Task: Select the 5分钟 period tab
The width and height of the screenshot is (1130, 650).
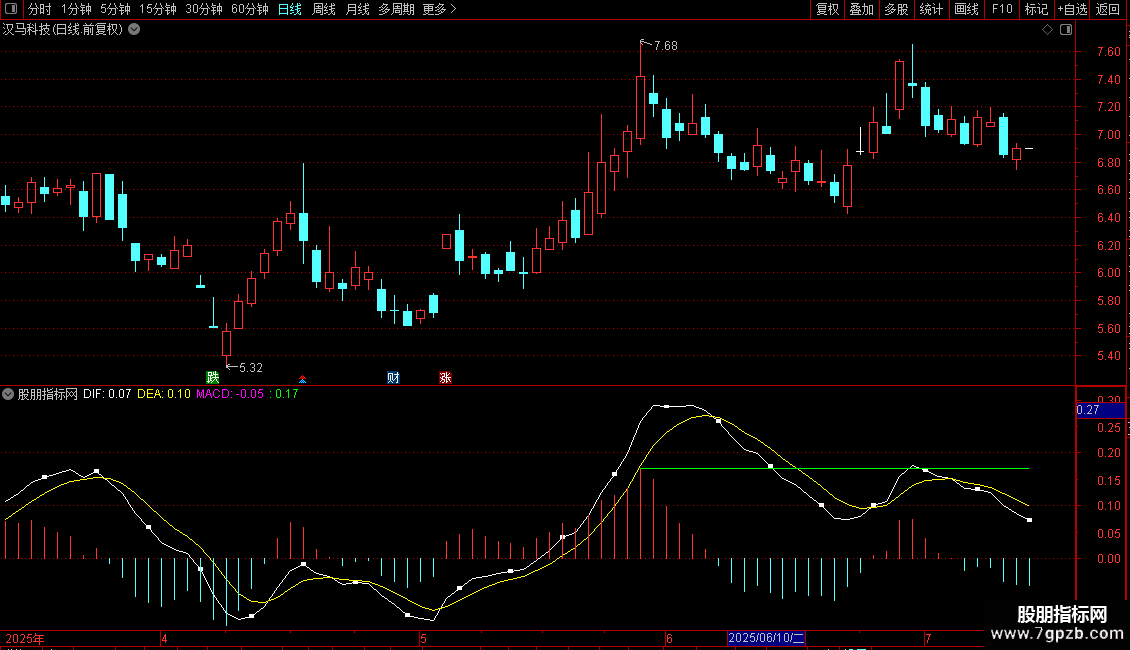Action: coord(115,9)
